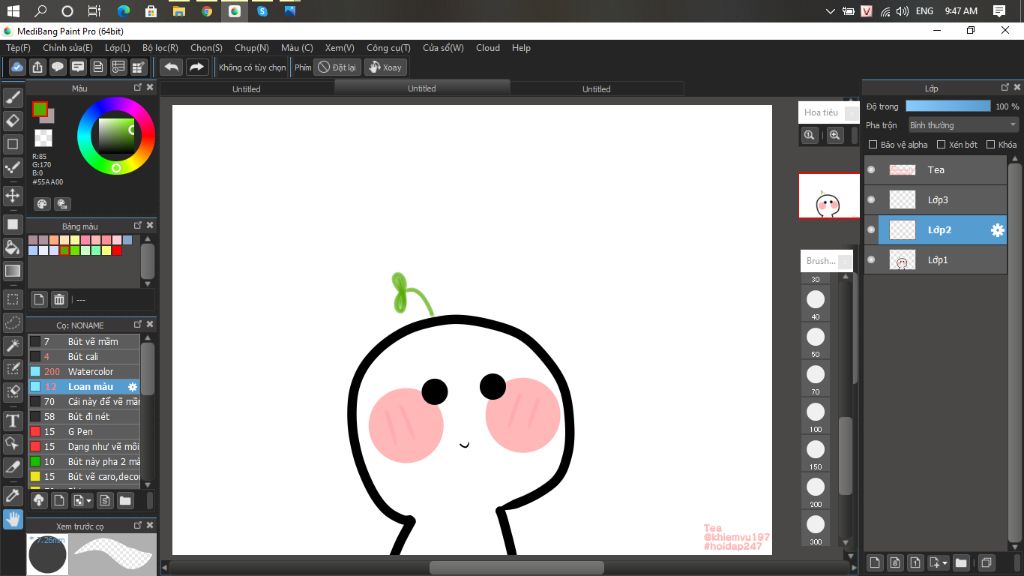
Task: Open the Xem(V) menu
Action: point(340,48)
